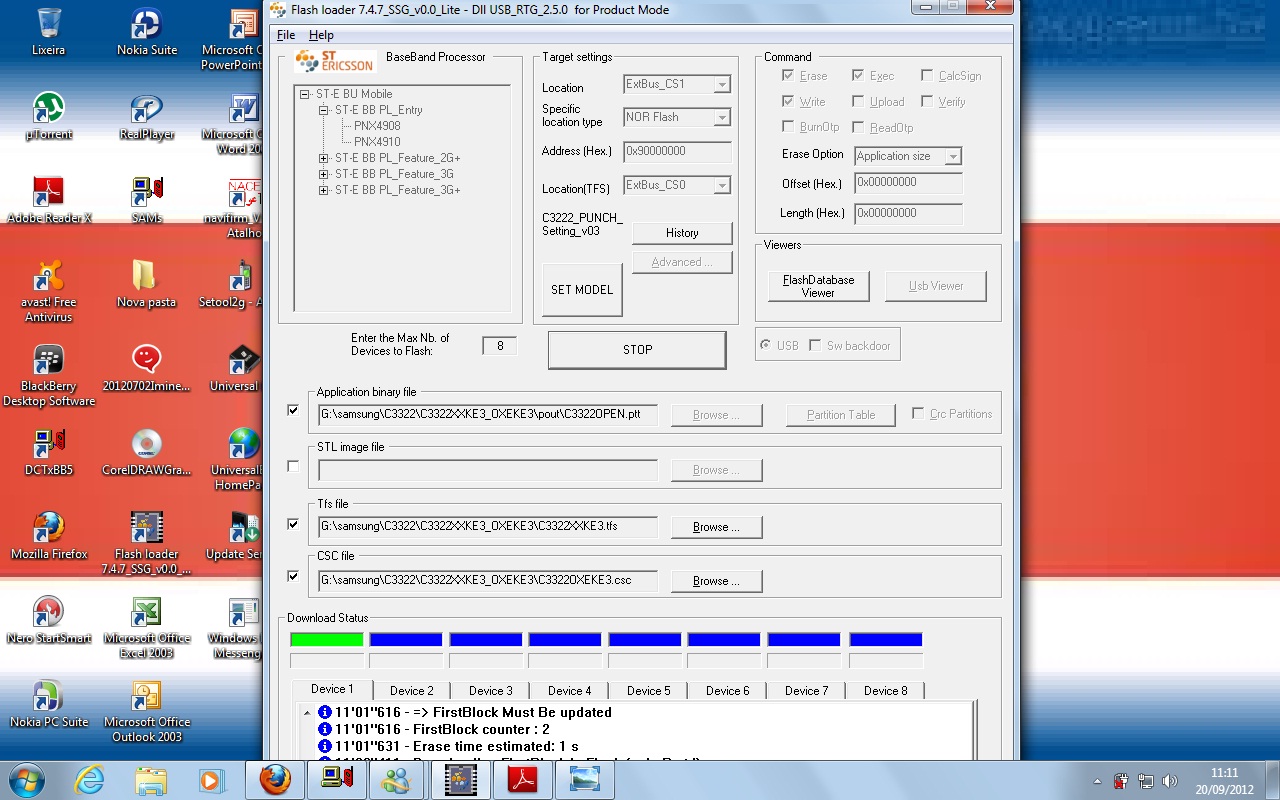Expand ST-E BB PL_Feature_3G node
The image size is (1280, 800).
coord(324,174)
